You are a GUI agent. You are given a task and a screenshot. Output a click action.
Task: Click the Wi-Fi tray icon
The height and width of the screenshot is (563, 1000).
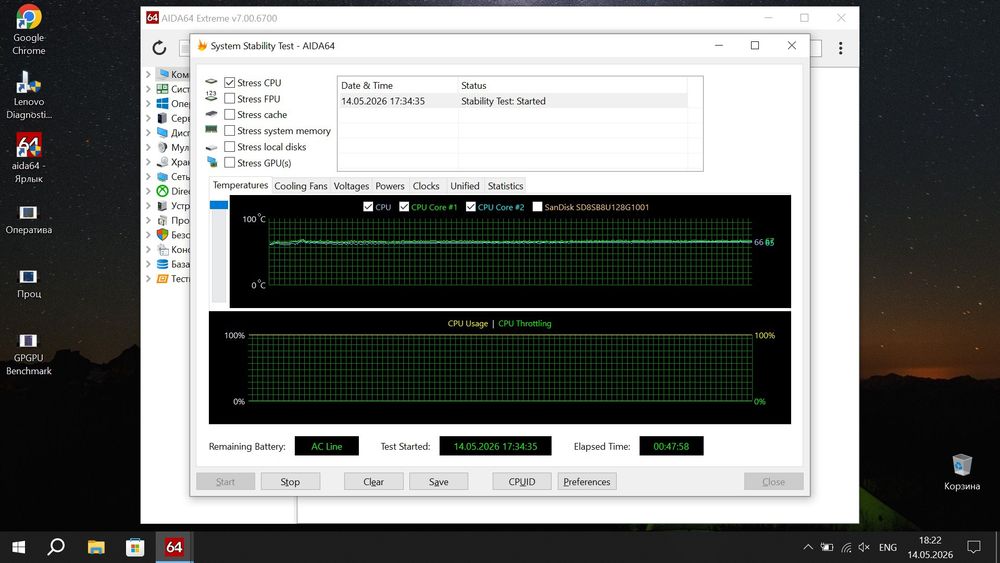point(846,547)
